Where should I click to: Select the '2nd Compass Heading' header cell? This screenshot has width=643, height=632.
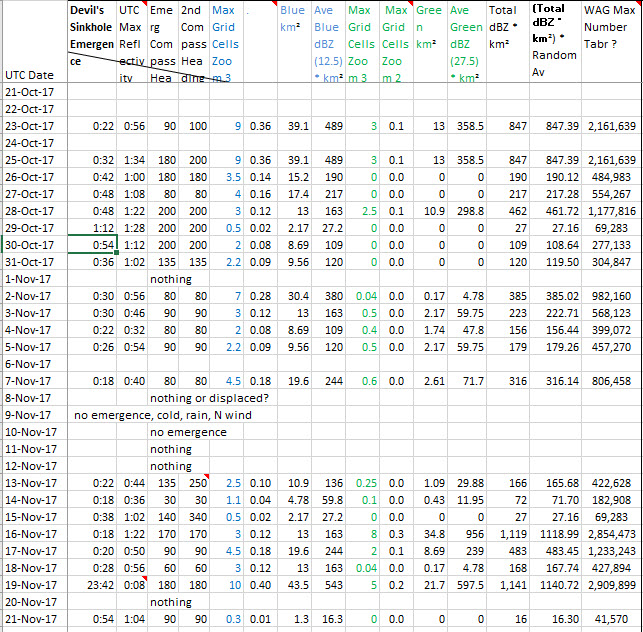click(x=194, y=41)
